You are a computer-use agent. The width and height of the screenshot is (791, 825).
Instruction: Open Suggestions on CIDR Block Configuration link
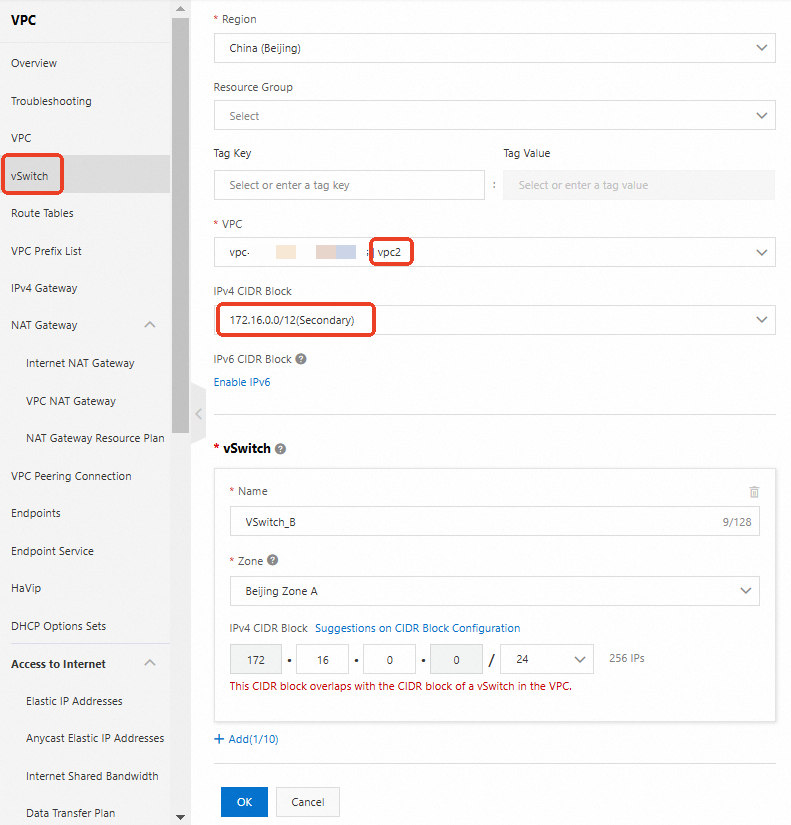(417, 628)
